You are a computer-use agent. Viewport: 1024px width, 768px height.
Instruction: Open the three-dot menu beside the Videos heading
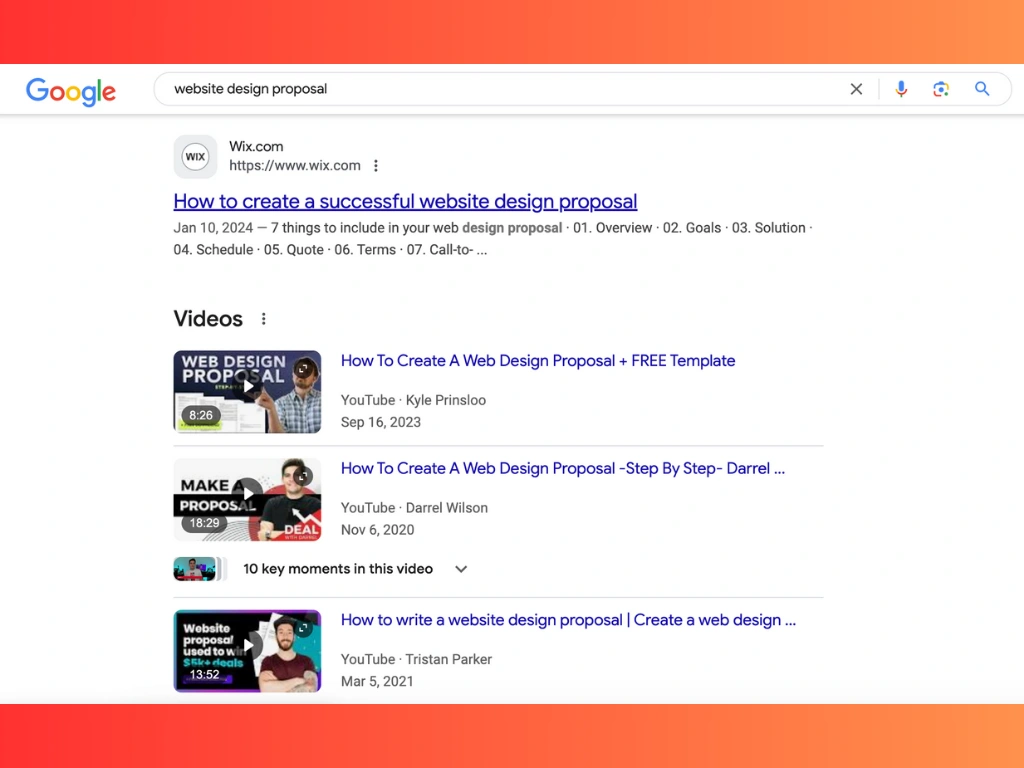[263, 319]
